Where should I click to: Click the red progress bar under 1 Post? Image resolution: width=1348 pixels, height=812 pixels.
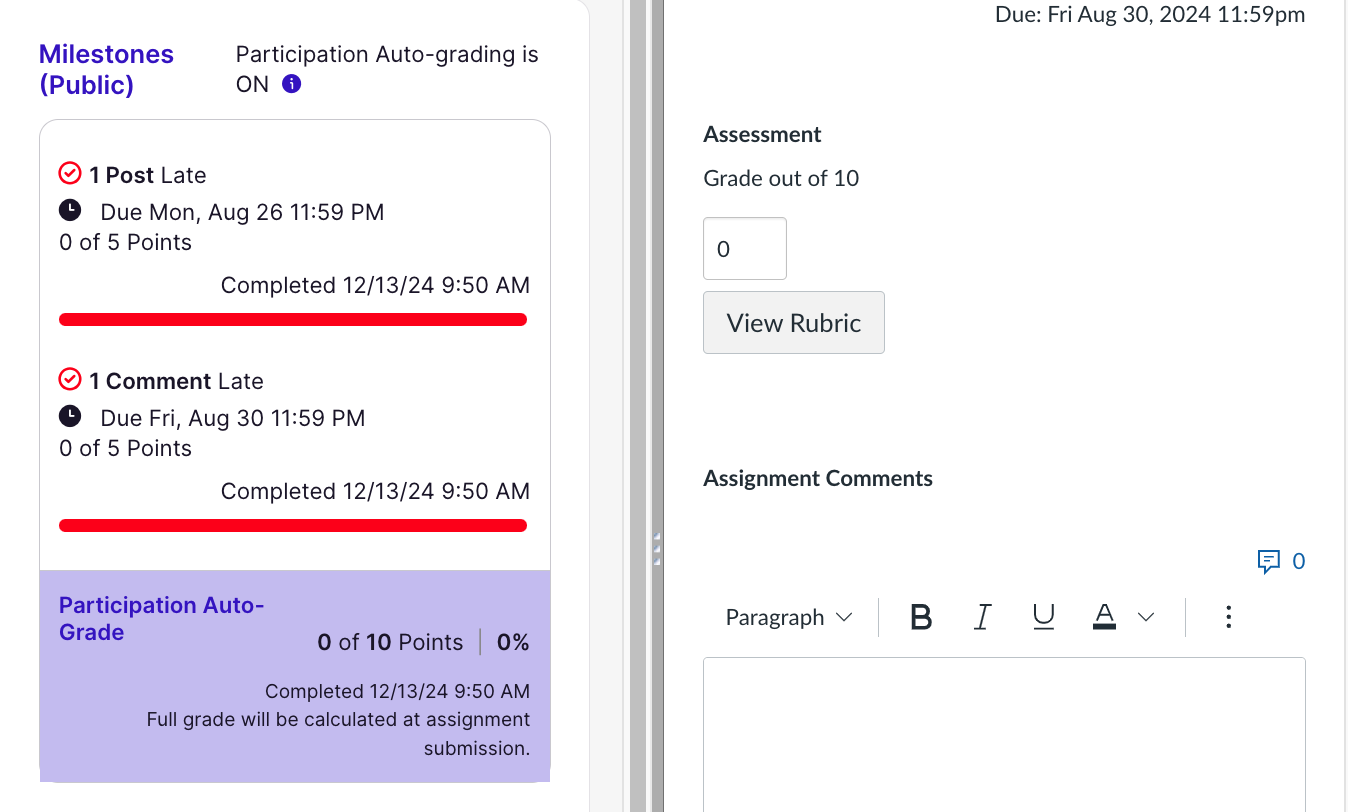pyautogui.click(x=293, y=320)
